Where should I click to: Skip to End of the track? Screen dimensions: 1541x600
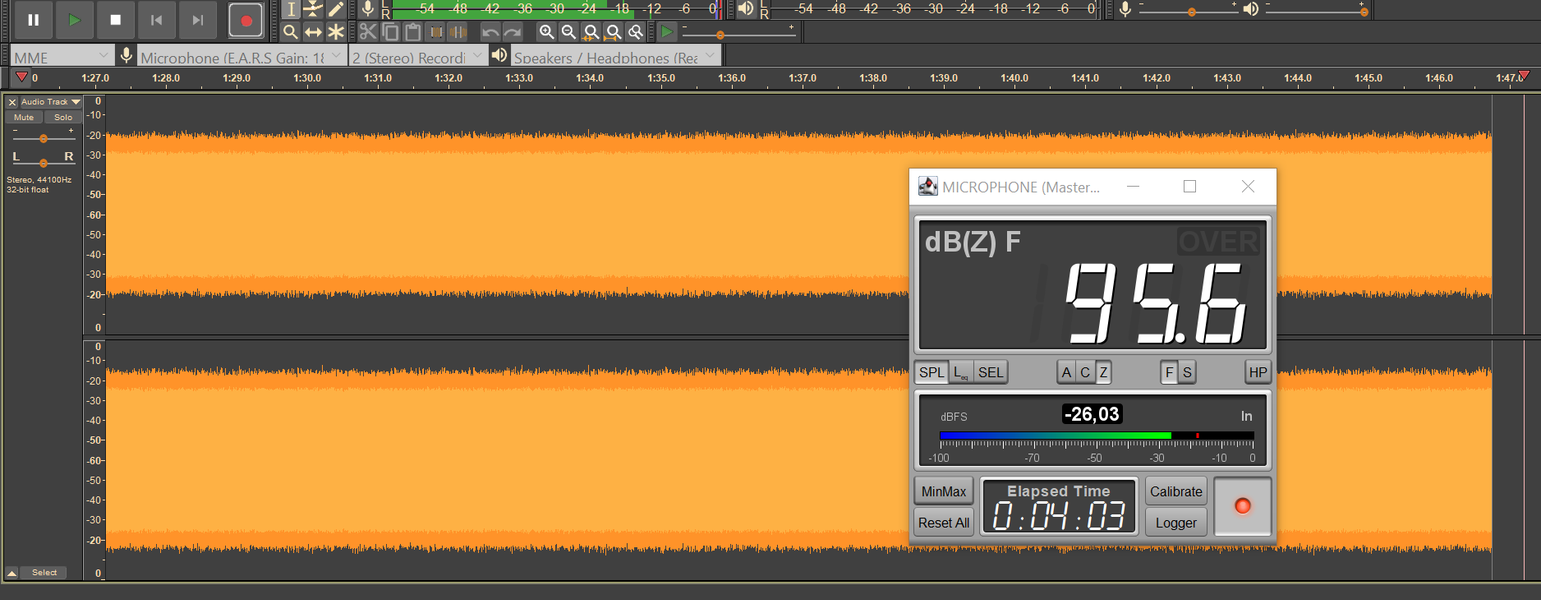coord(198,20)
